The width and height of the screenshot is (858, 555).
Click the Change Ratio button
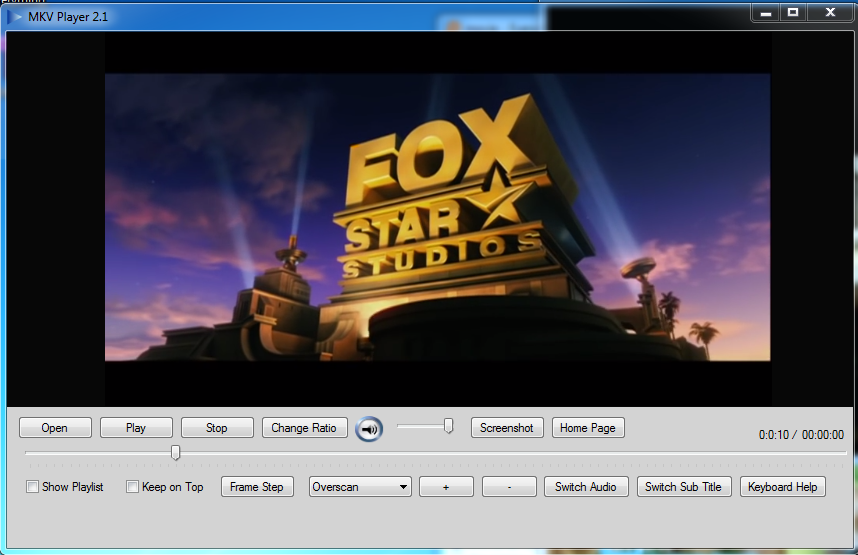(305, 427)
